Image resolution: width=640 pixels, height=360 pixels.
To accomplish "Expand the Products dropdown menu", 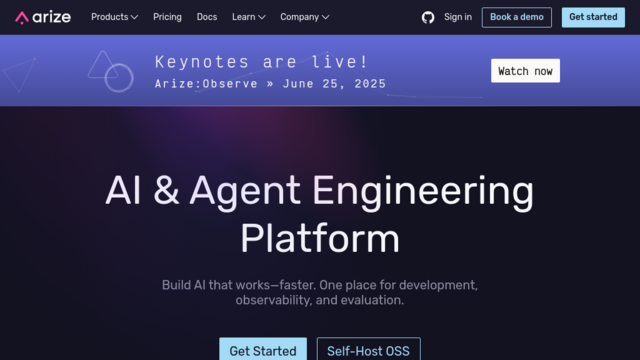I will 114,17.
